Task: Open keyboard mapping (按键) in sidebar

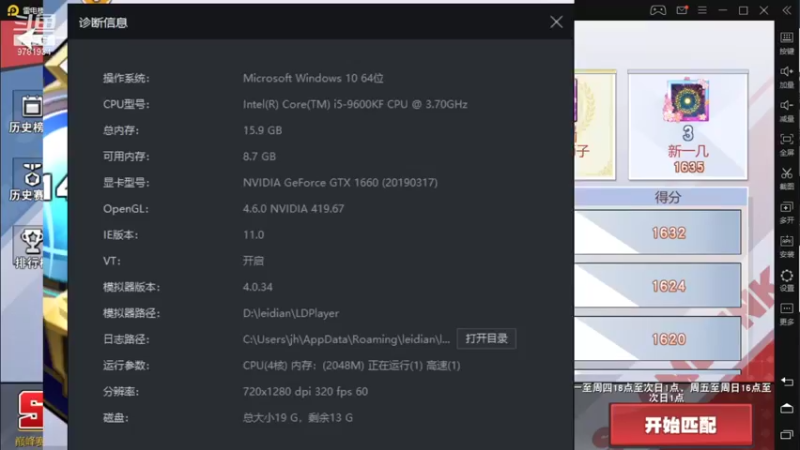Action: click(787, 43)
